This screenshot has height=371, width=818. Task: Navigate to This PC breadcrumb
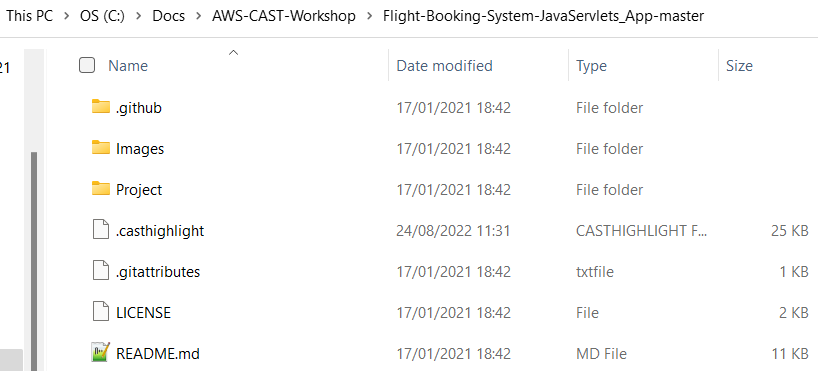pos(30,16)
